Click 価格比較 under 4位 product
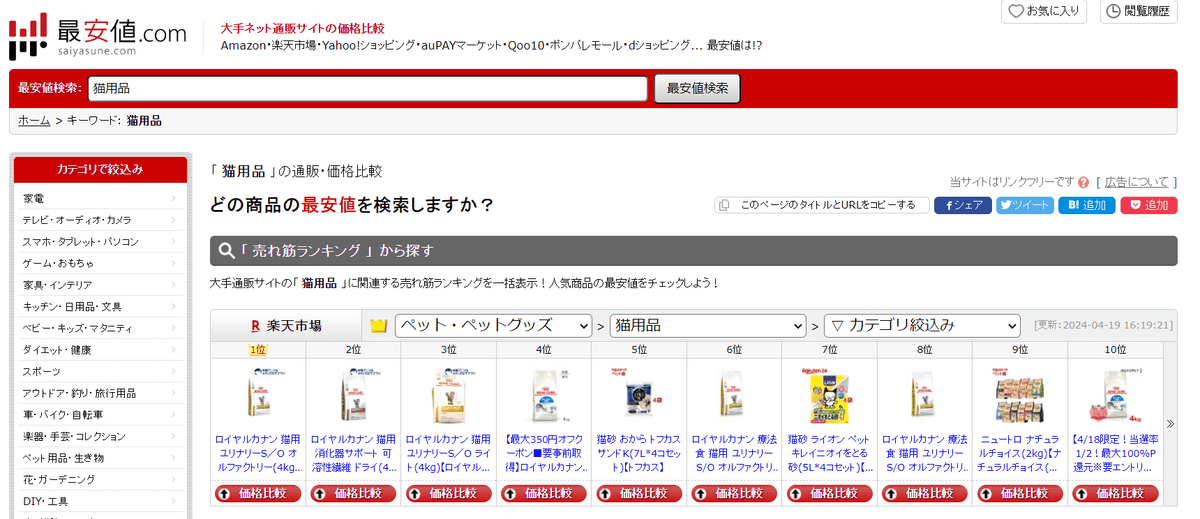 [x=544, y=493]
